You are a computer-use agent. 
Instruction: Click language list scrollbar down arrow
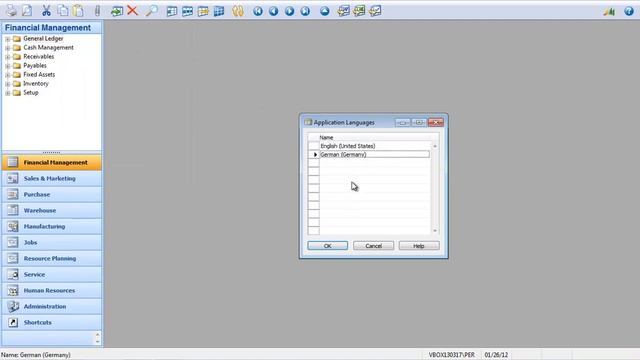(x=435, y=231)
